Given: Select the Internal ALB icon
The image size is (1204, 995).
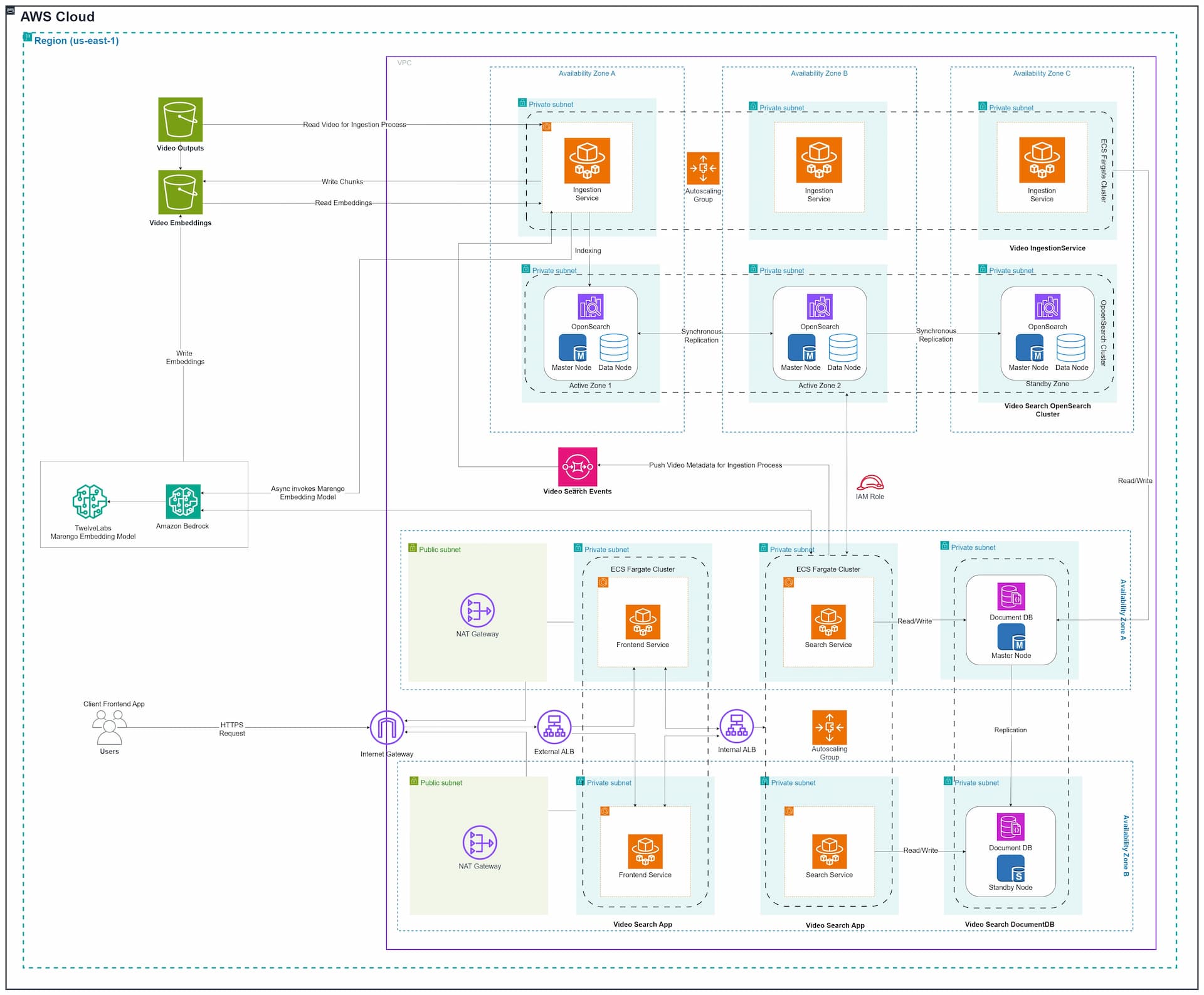Looking at the screenshot, I should pos(737,726).
